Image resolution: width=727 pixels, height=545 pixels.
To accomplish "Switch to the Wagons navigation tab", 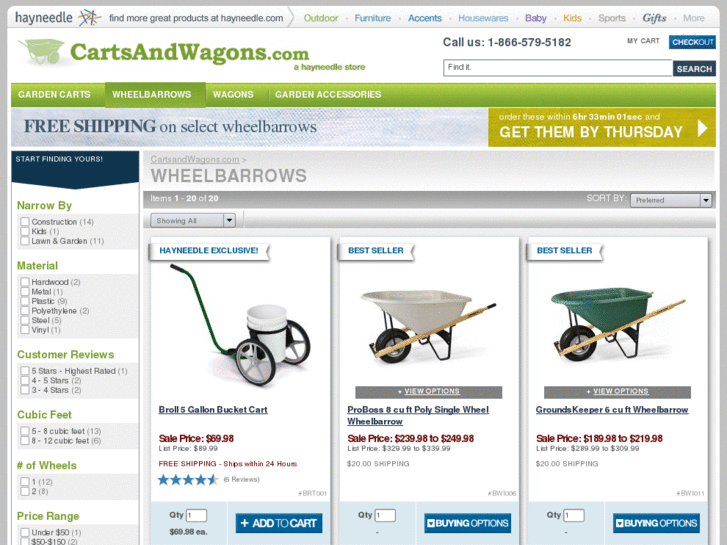I will (233, 95).
